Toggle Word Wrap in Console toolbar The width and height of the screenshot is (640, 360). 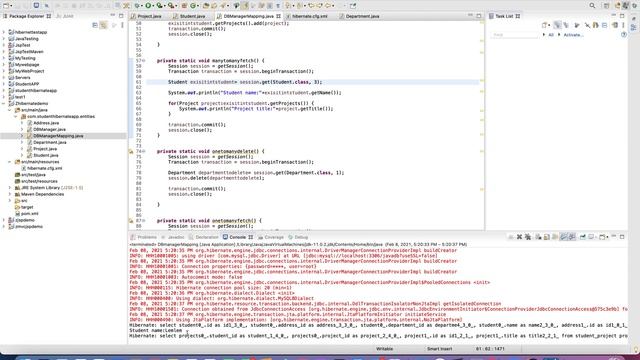(556, 237)
